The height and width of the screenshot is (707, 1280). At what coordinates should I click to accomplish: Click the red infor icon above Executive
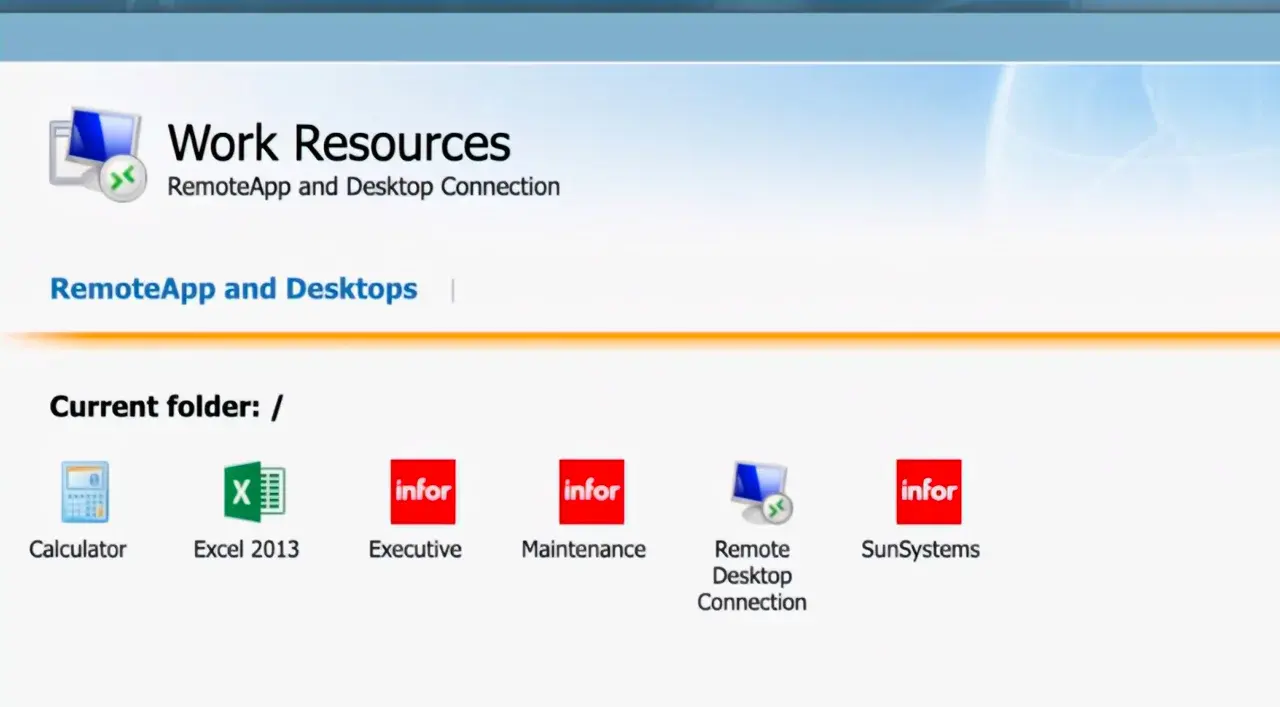click(422, 492)
